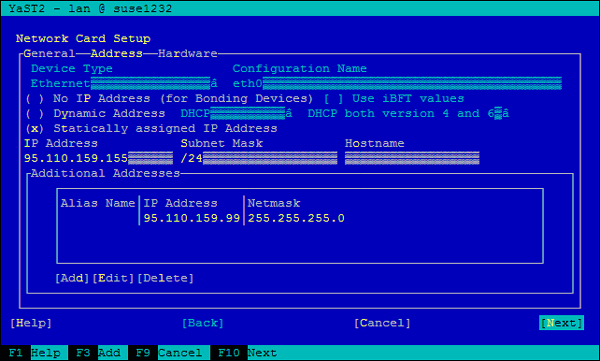Open the DHCP dropdown
Image resolution: width=600 pixels, height=361 pixels.
pyautogui.click(x=236, y=113)
